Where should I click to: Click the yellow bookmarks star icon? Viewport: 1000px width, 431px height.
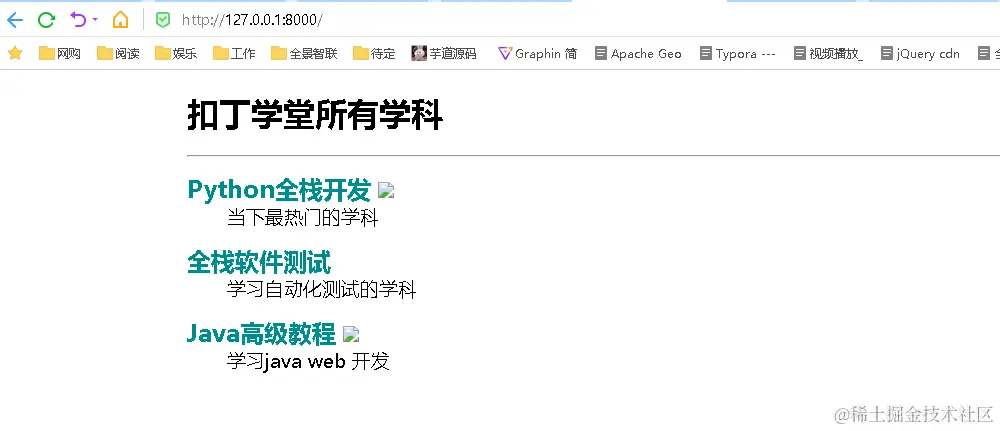click(15, 54)
